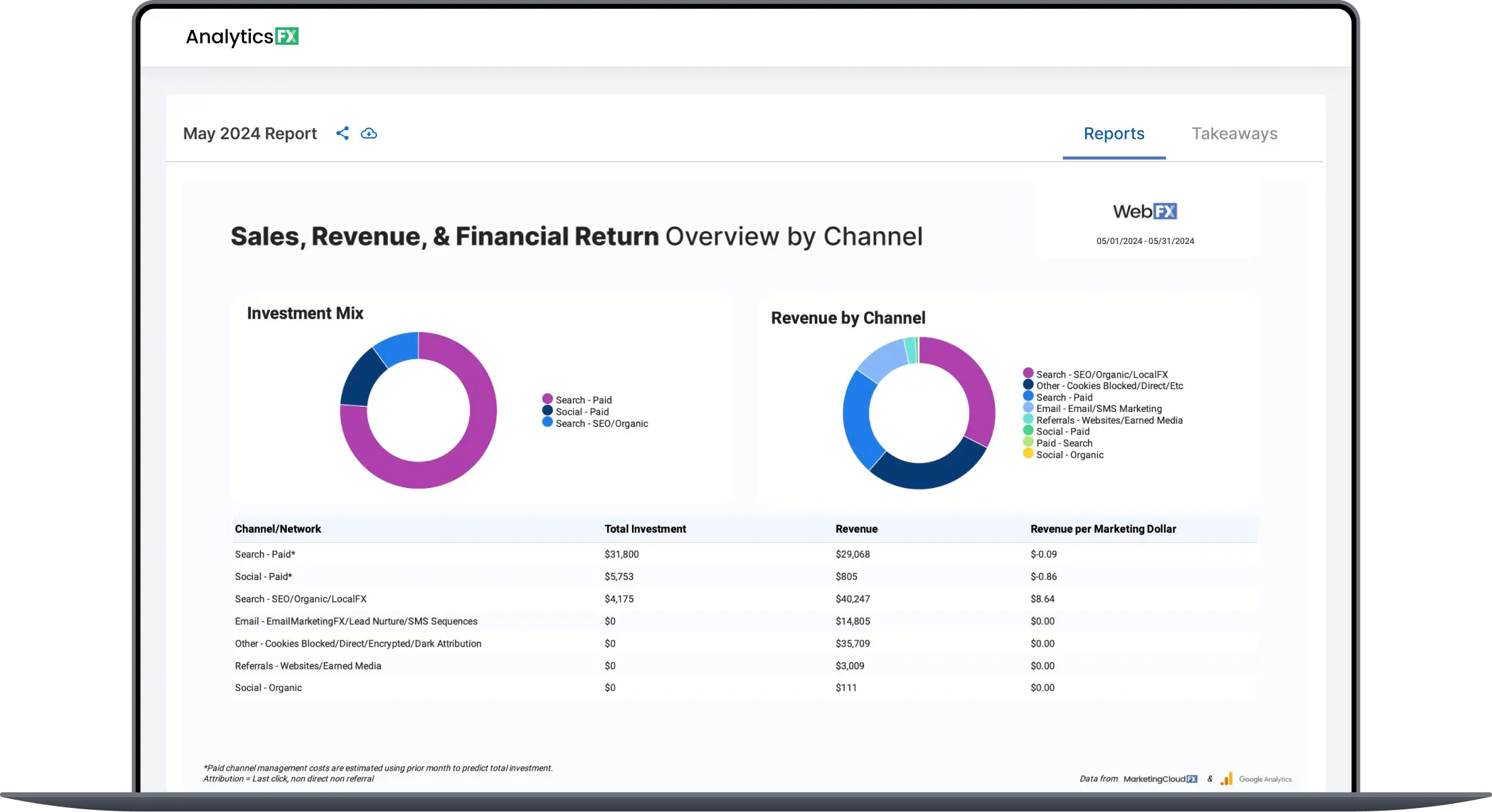The height and width of the screenshot is (812, 1492).
Task: Click Social - Paid legend dot in Investment Mix
Action: click(547, 411)
